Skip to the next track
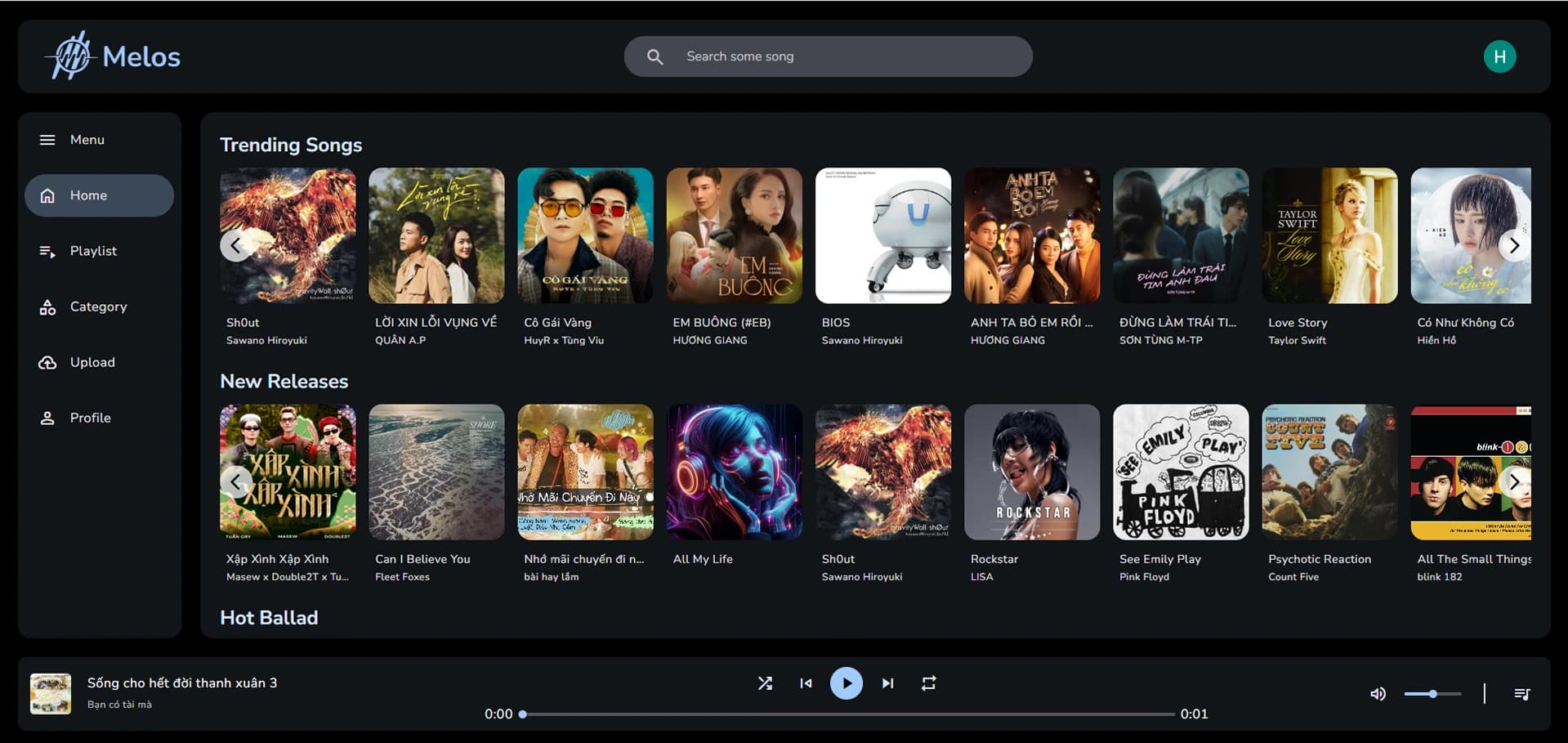Viewport: 1568px width, 743px height. [887, 683]
